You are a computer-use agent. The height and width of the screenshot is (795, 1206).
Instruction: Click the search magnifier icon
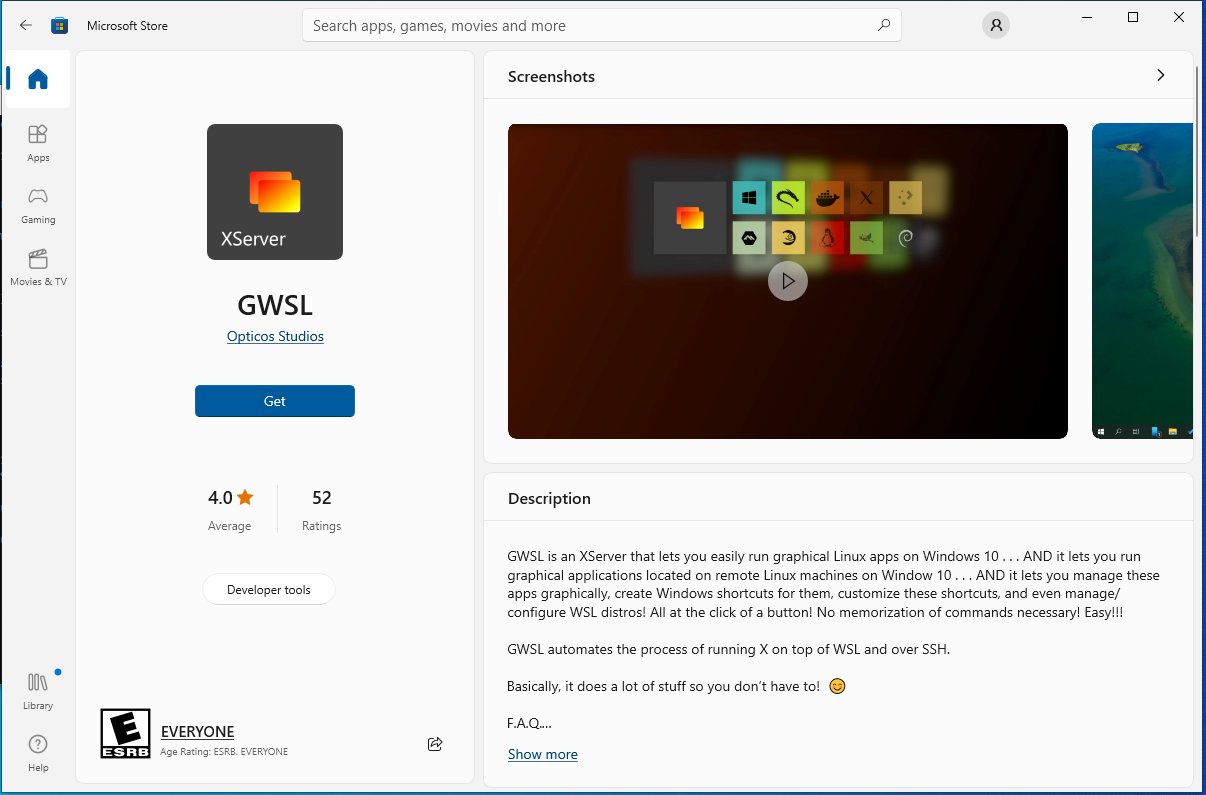883,26
